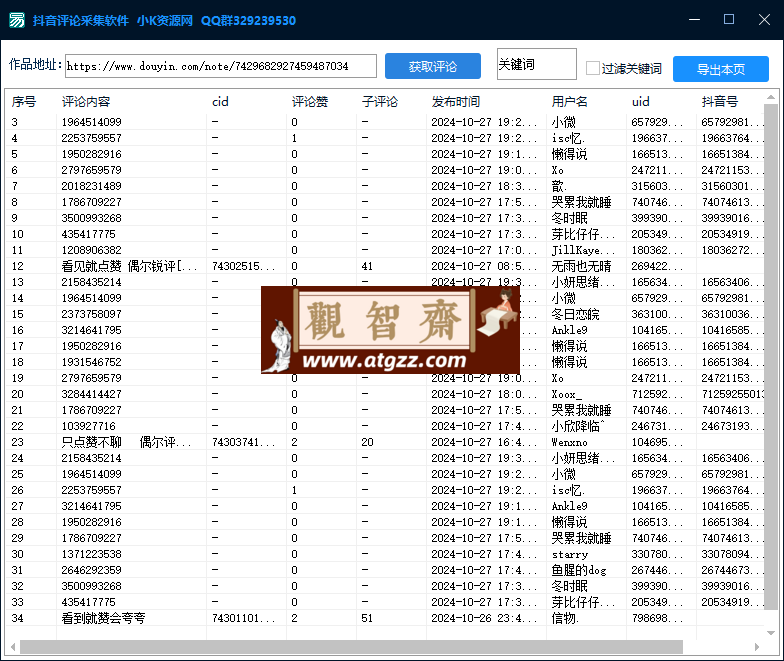The width and height of the screenshot is (784, 661).
Task: Select username JillKaye in row 11
Action: point(582,250)
